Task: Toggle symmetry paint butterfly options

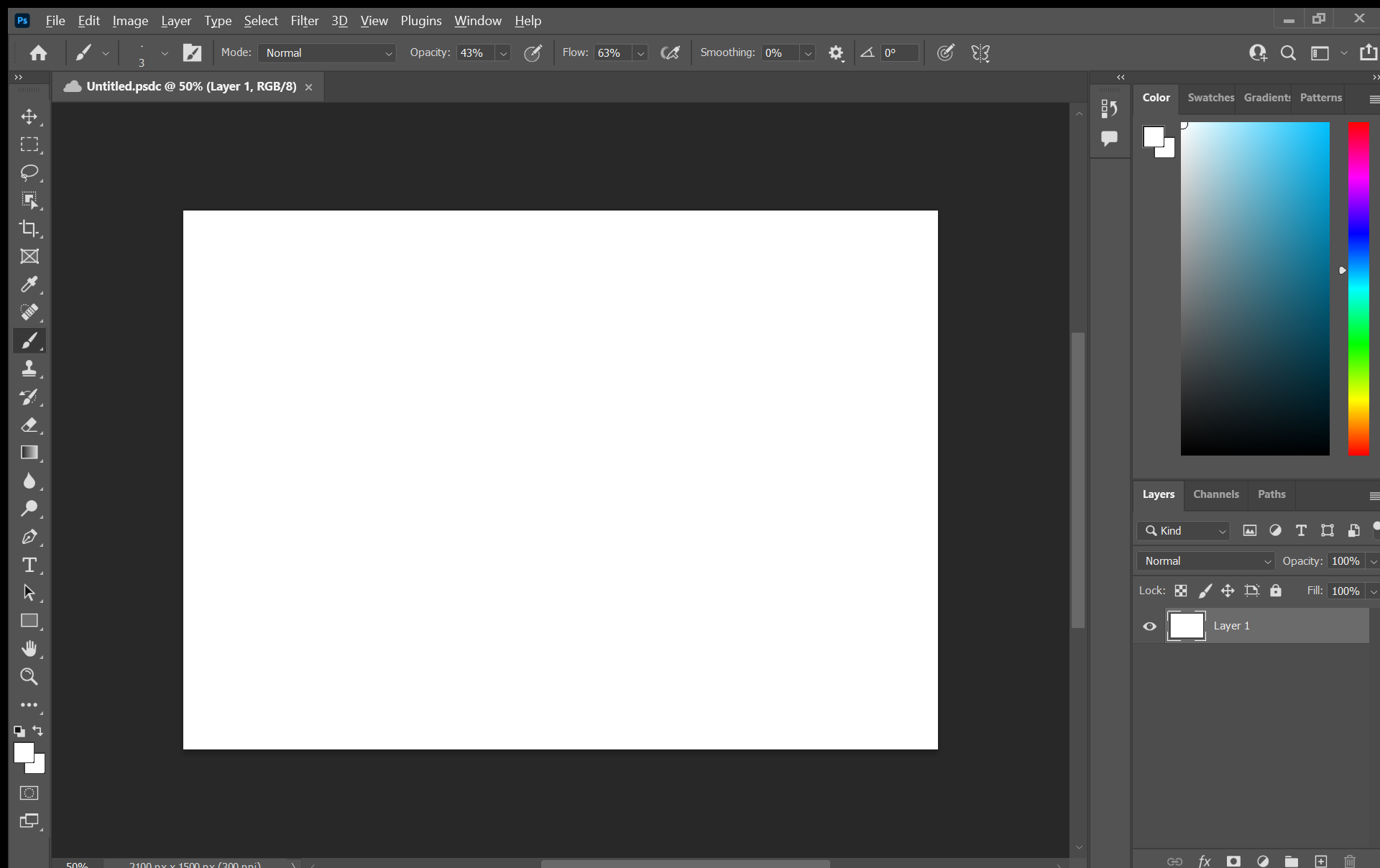Action: 980,53
